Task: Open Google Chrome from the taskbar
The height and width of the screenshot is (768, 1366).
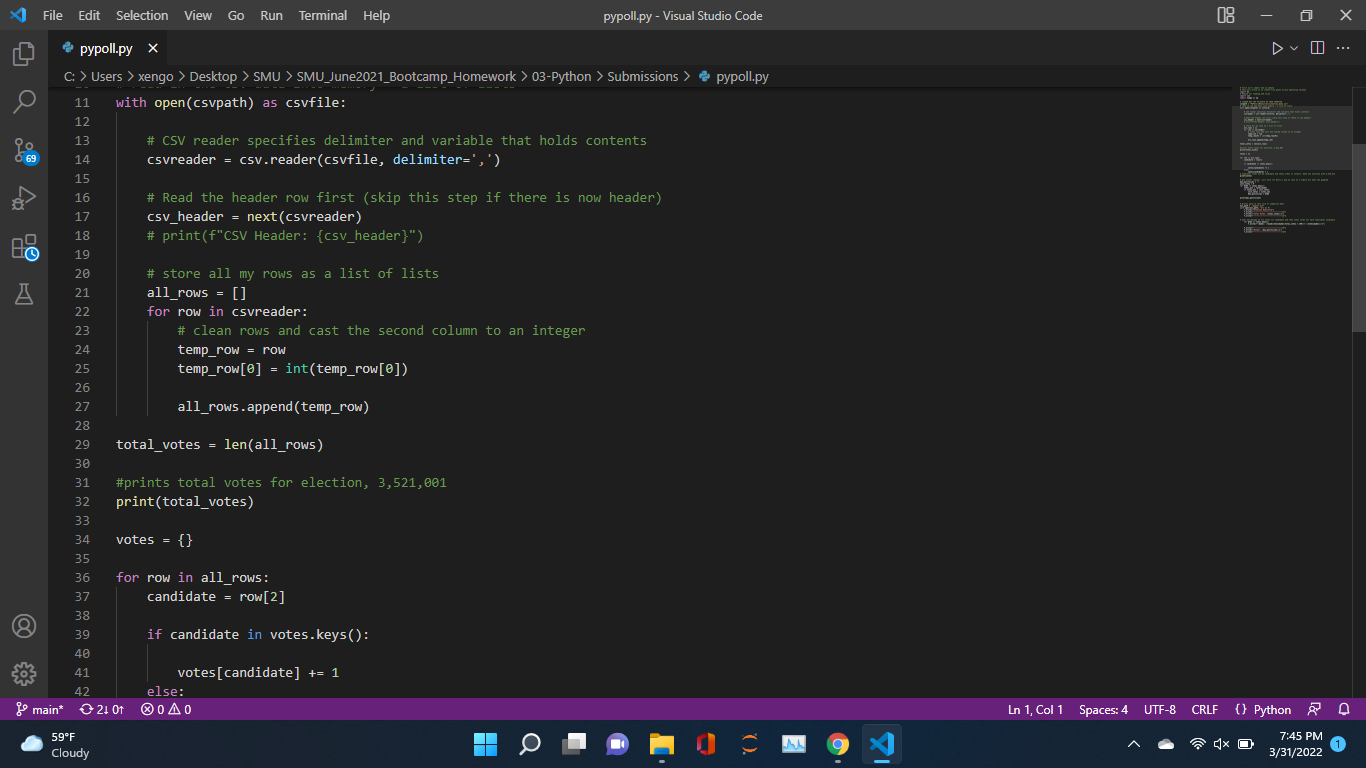Action: click(838, 744)
